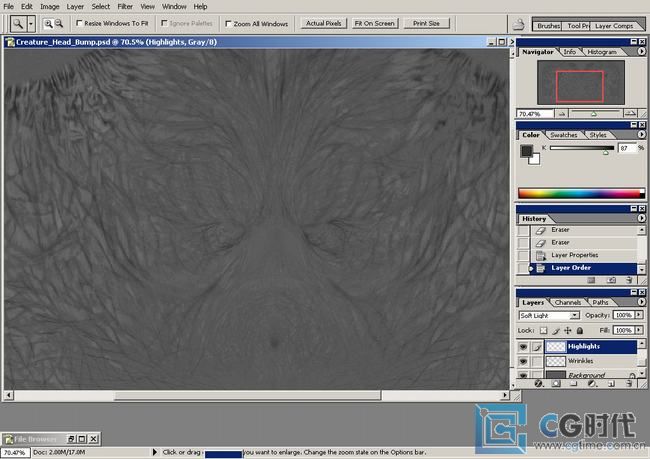650x459 pixels.
Task: Click the Navigator zoom in large mountains icon
Action: point(630,113)
